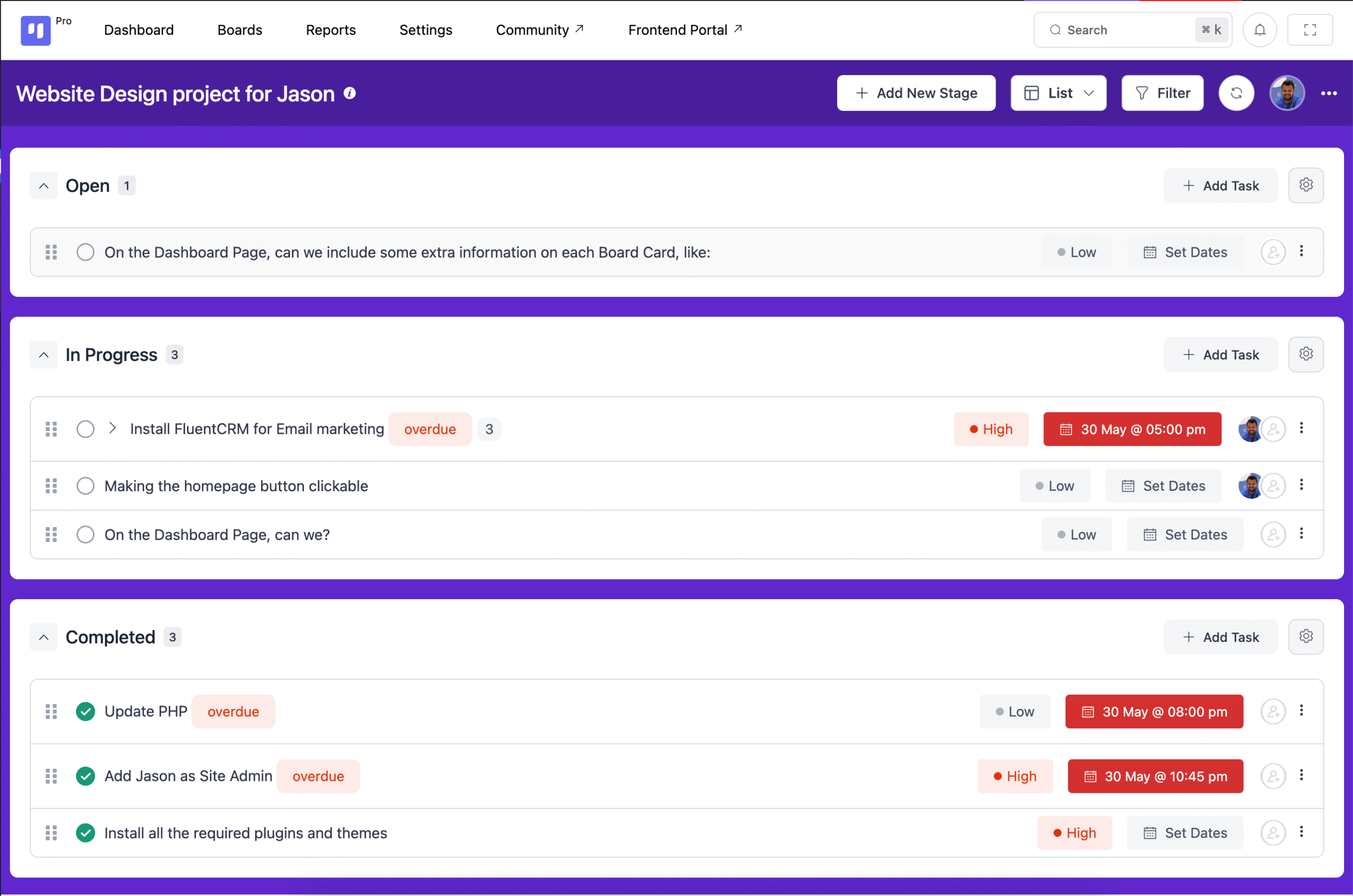
Task: Expand subtasks of Install FluentCRM task
Action: click(113, 428)
